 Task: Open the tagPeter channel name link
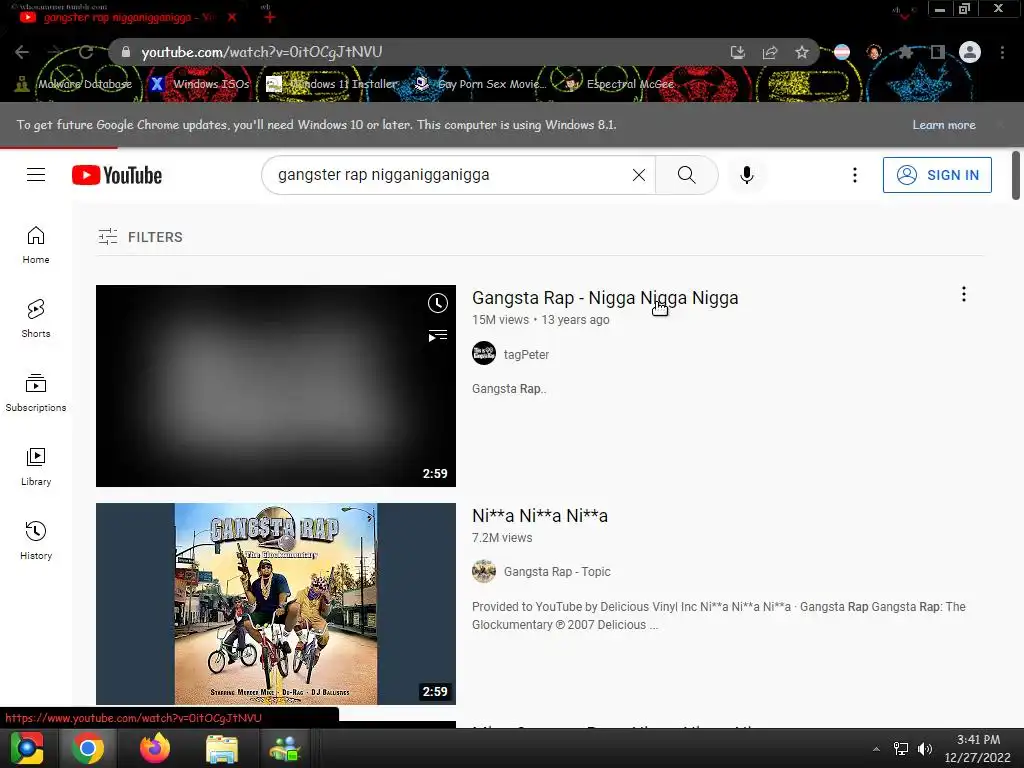[x=526, y=355]
